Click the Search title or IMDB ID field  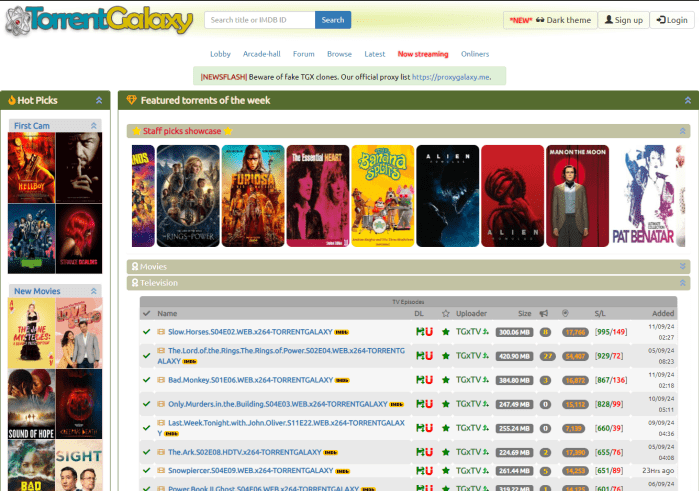point(259,20)
